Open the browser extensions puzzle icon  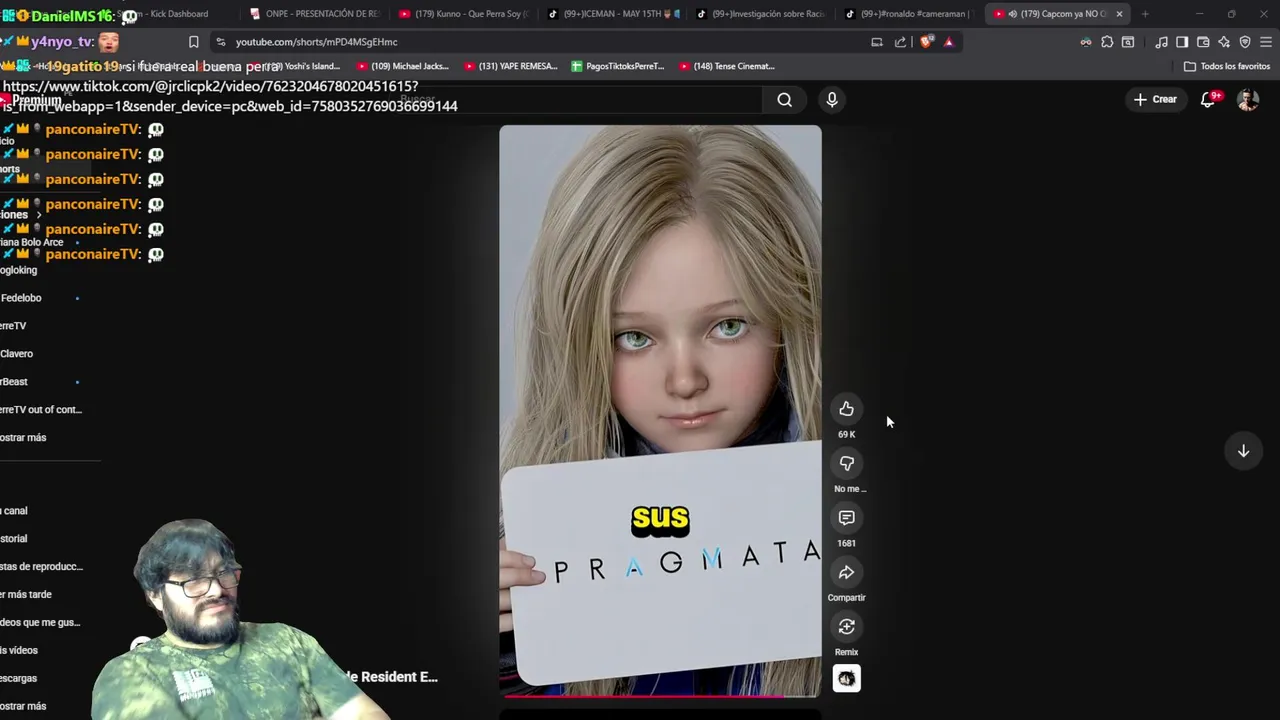[1107, 42]
